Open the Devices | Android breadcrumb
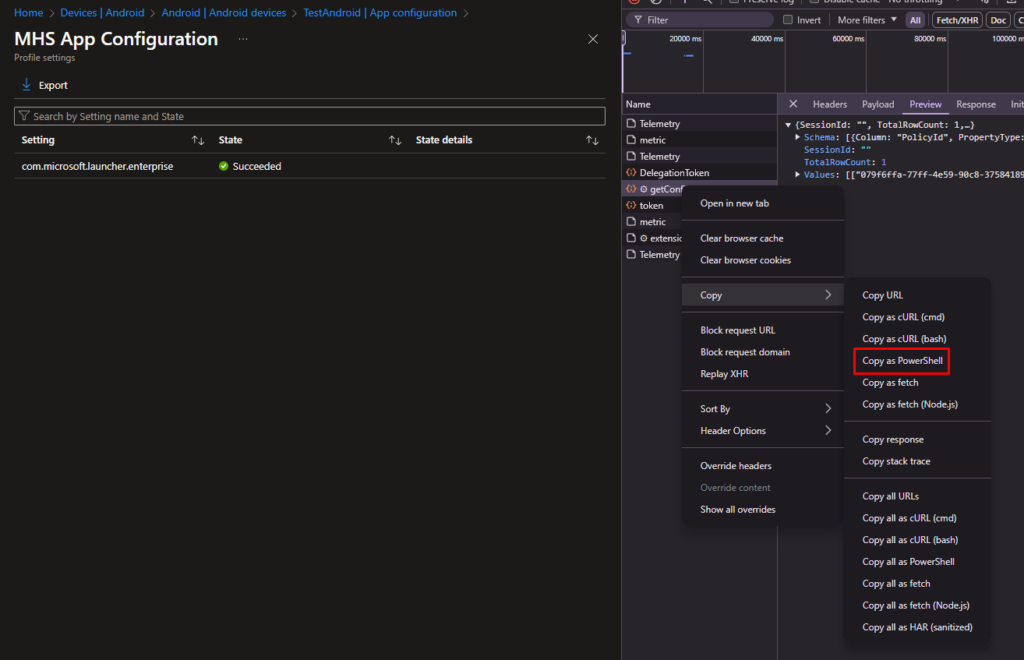1024x660 pixels. click(102, 13)
